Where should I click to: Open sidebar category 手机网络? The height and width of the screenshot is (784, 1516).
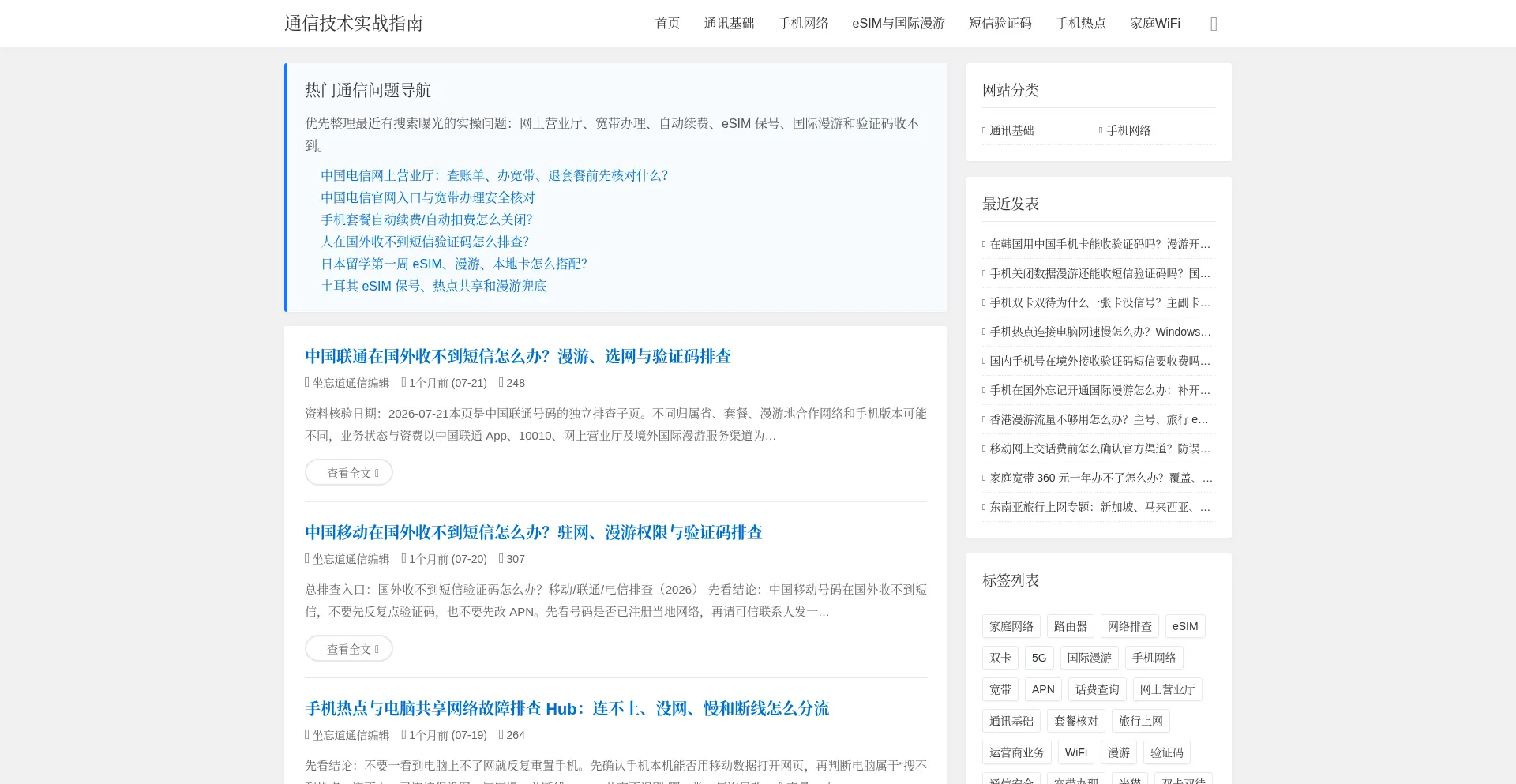[x=1128, y=130]
